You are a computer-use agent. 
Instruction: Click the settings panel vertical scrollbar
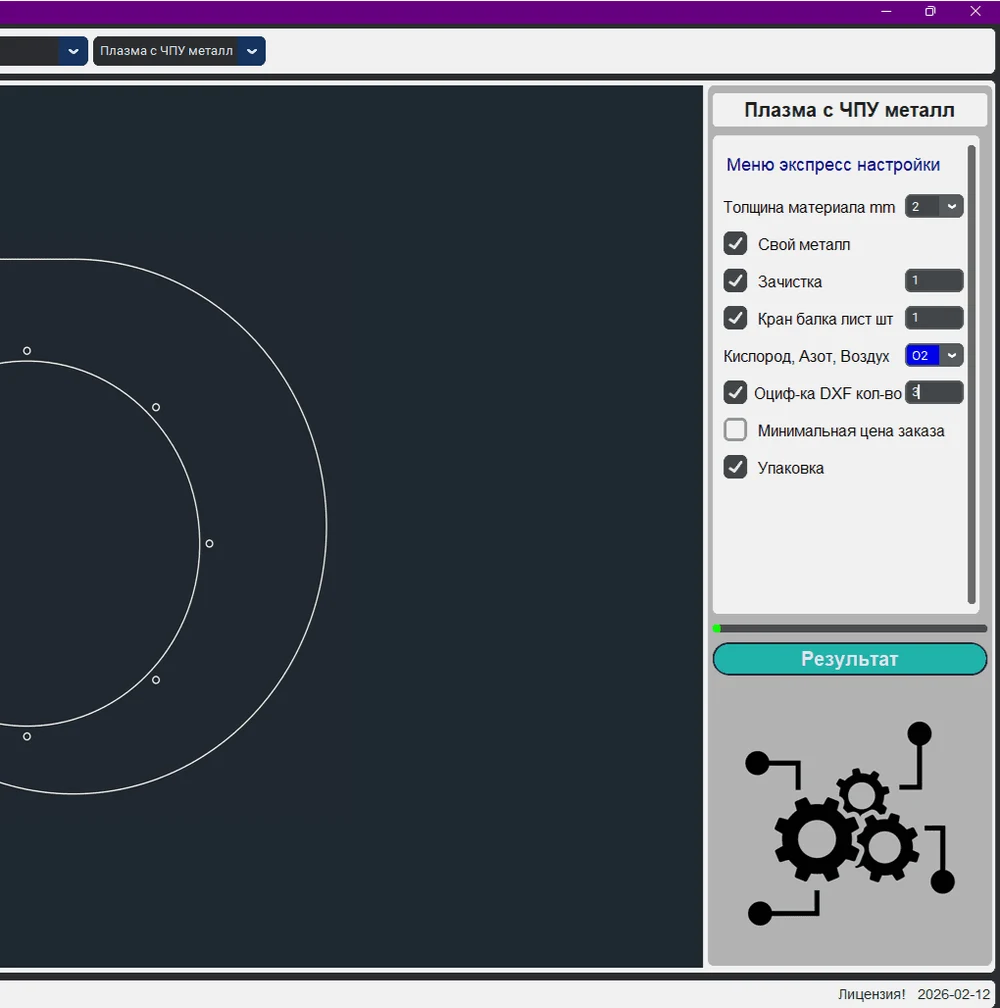pyautogui.click(x=971, y=375)
